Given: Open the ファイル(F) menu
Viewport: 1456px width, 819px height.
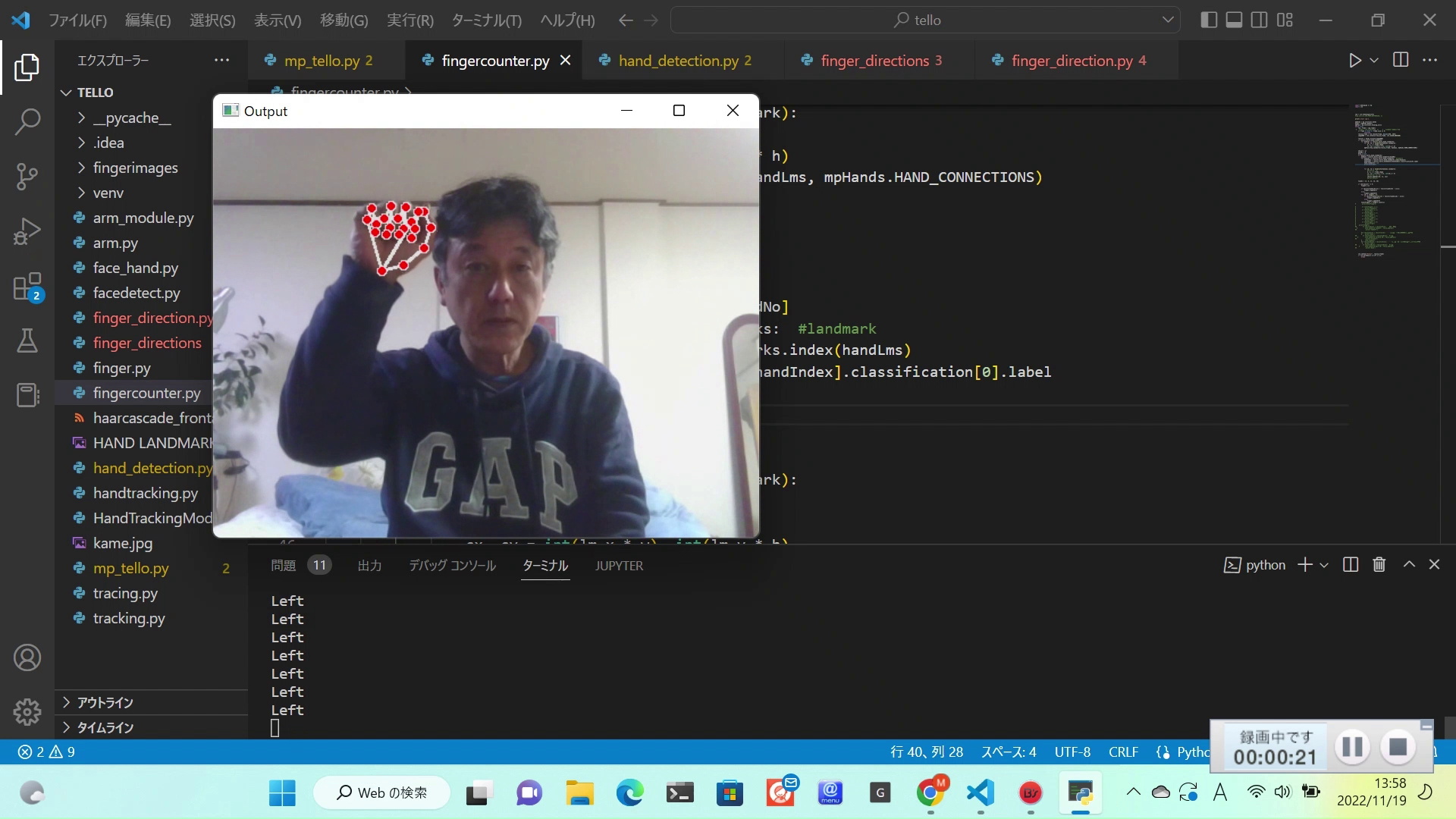Looking at the screenshot, I should pos(77,20).
